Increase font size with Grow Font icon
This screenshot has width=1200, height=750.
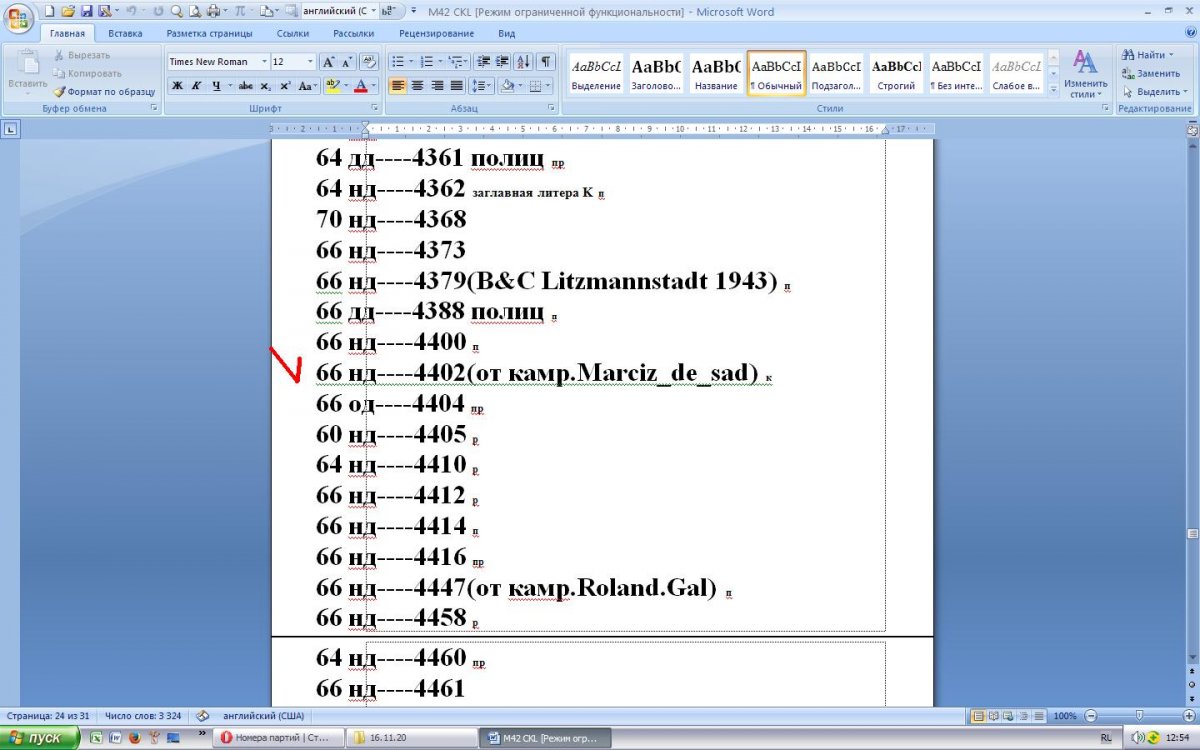(328, 62)
